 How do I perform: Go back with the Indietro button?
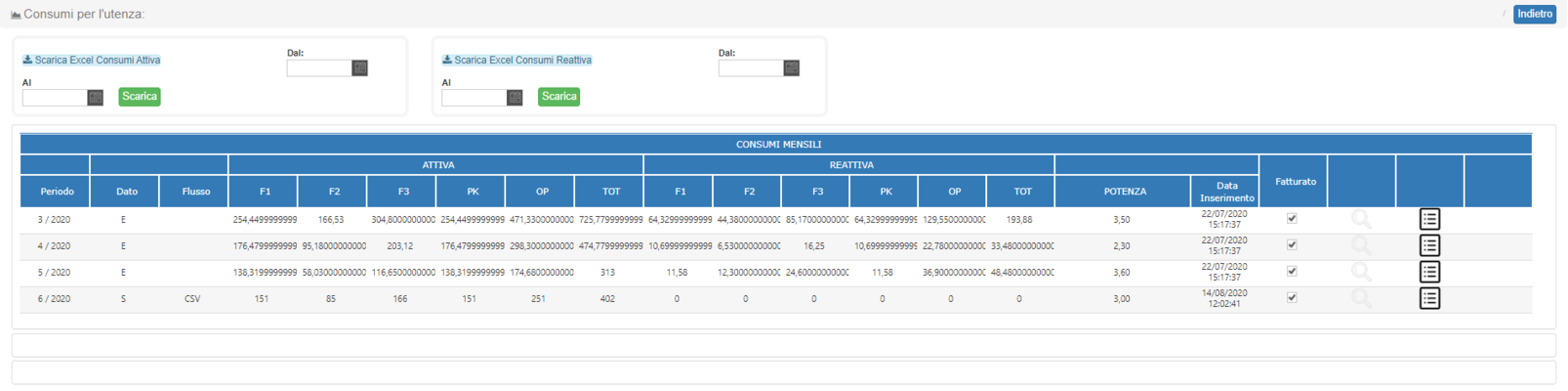[x=1535, y=14]
